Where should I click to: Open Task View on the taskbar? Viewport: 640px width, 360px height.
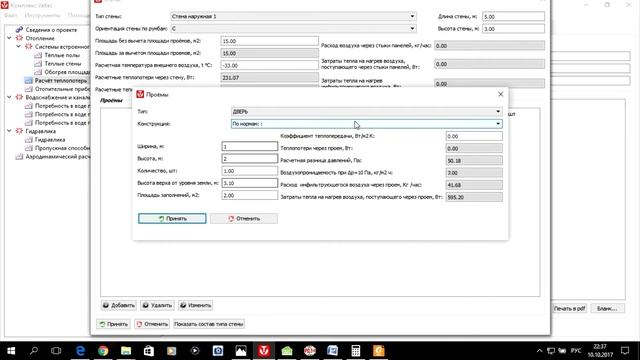click(56, 351)
